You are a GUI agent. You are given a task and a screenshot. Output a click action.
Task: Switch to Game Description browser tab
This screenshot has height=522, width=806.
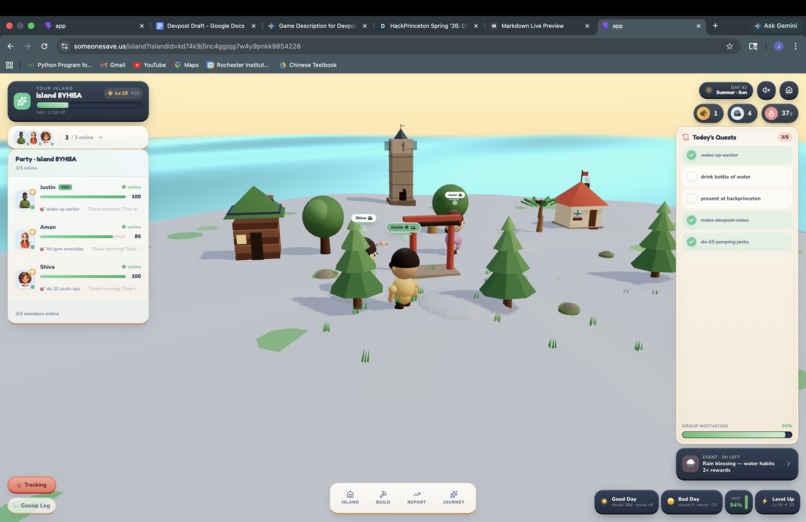click(317, 26)
